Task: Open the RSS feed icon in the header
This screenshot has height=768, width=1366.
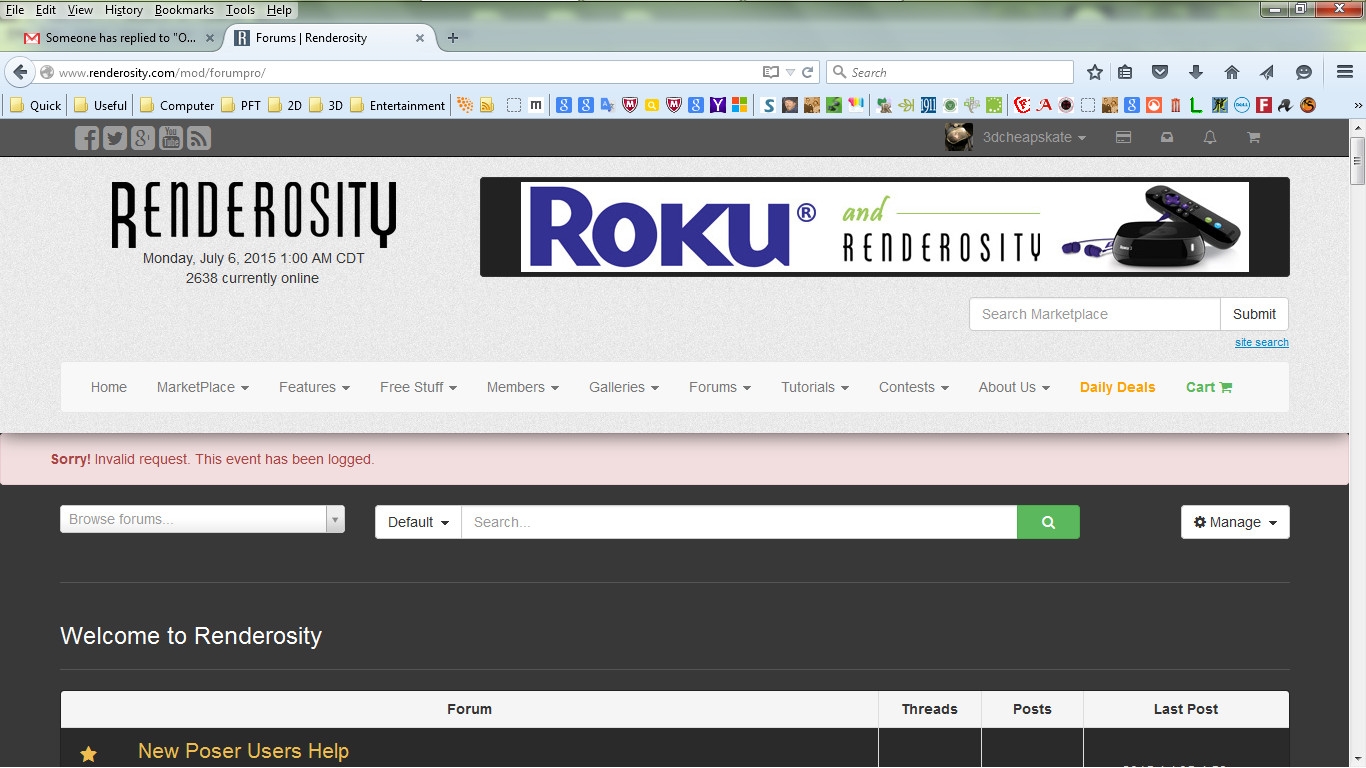Action: click(199, 138)
